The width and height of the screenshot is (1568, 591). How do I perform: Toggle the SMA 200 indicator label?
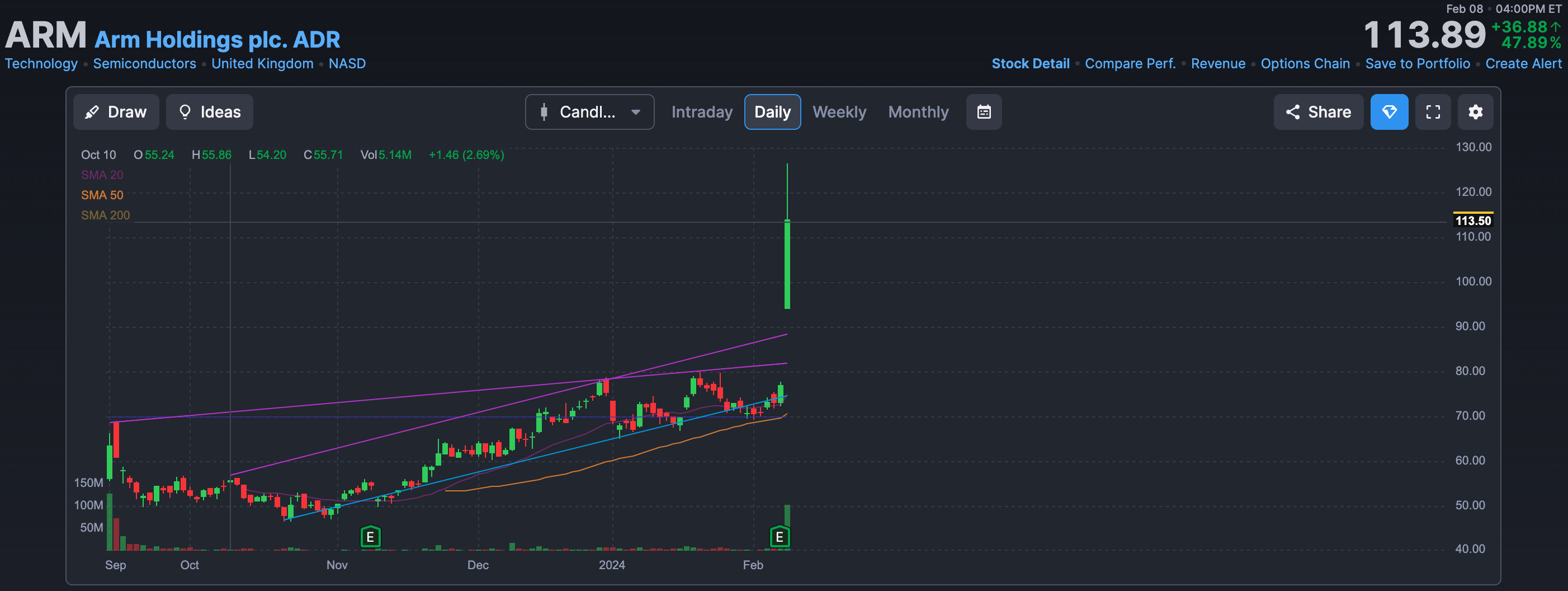click(105, 215)
